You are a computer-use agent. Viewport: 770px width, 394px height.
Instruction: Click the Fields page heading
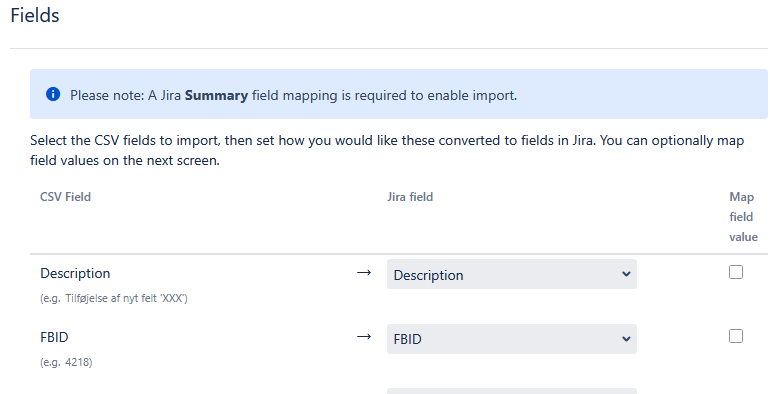coord(35,15)
